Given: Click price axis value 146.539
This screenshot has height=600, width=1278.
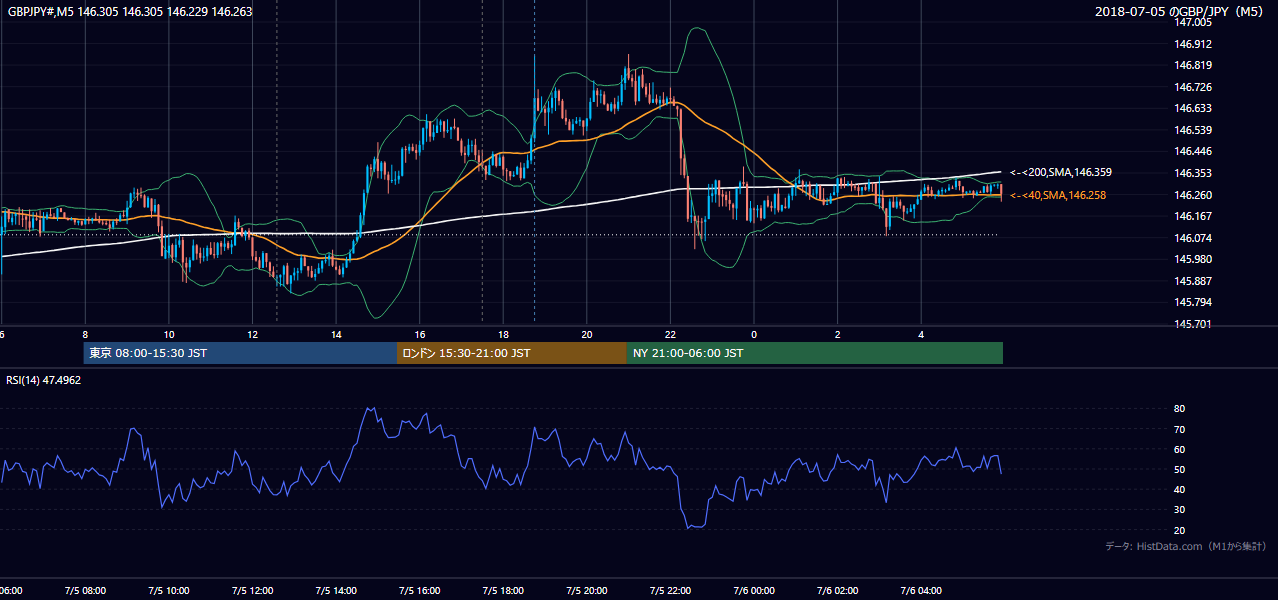Looking at the screenshot, I should coord(1194,130).
